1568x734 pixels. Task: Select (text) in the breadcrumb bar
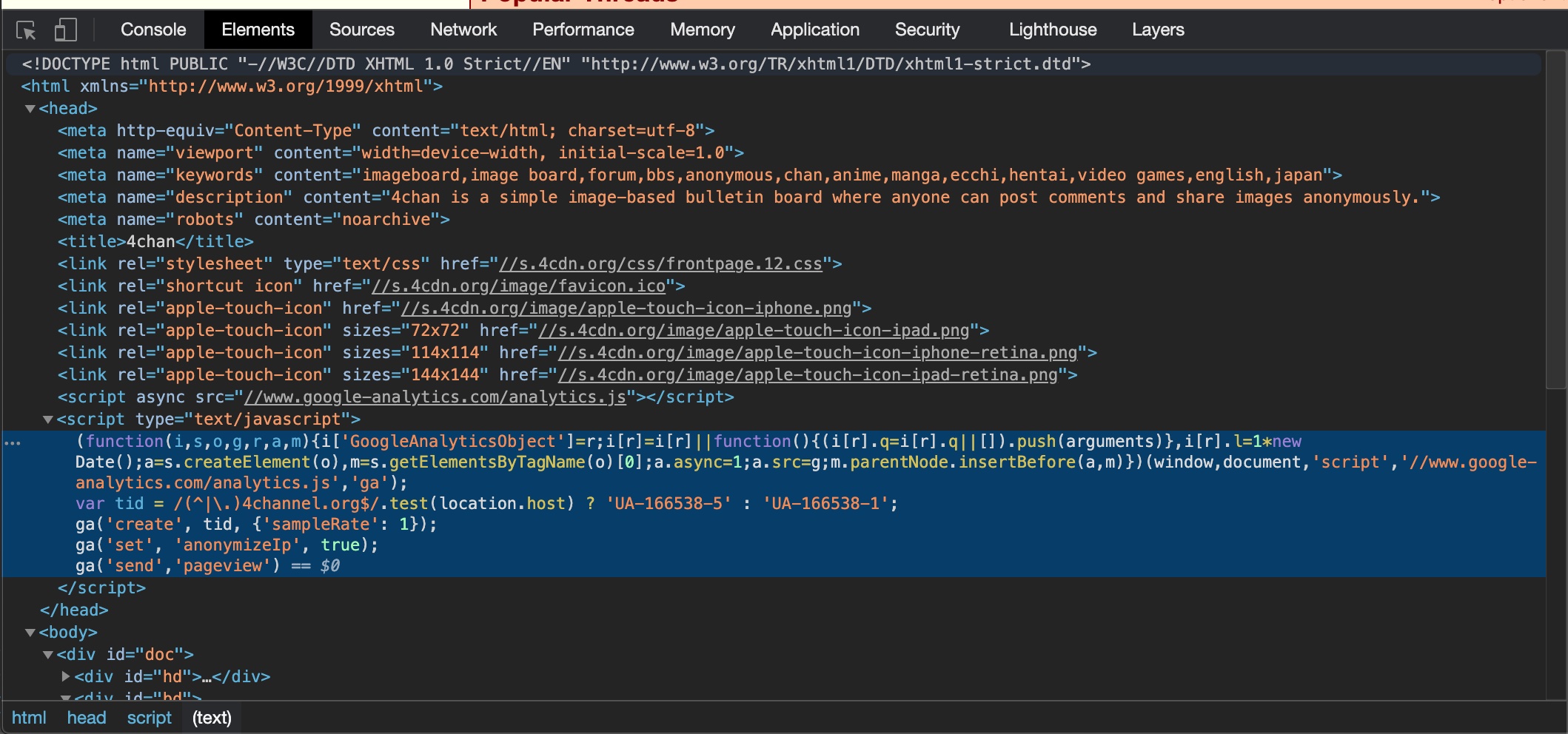click(x=212, y=718)
